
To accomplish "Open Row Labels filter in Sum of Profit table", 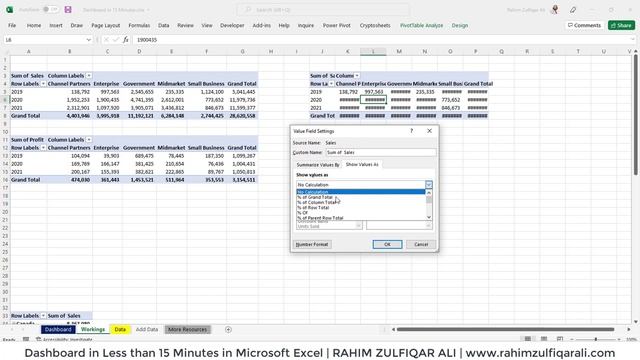I will [43, 148].
